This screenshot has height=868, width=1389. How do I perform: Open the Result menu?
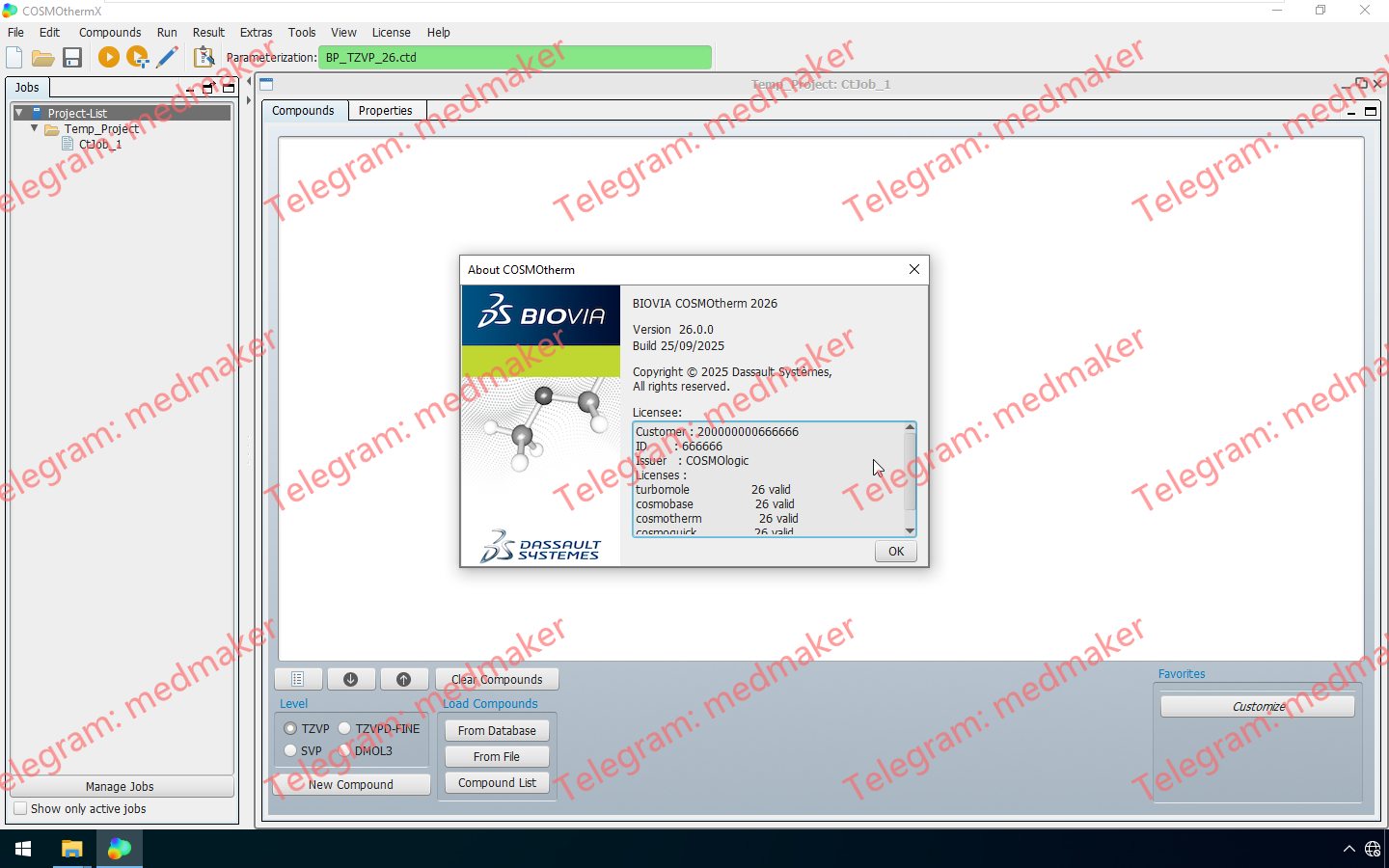pyautogui.click(x=208, y=32)
